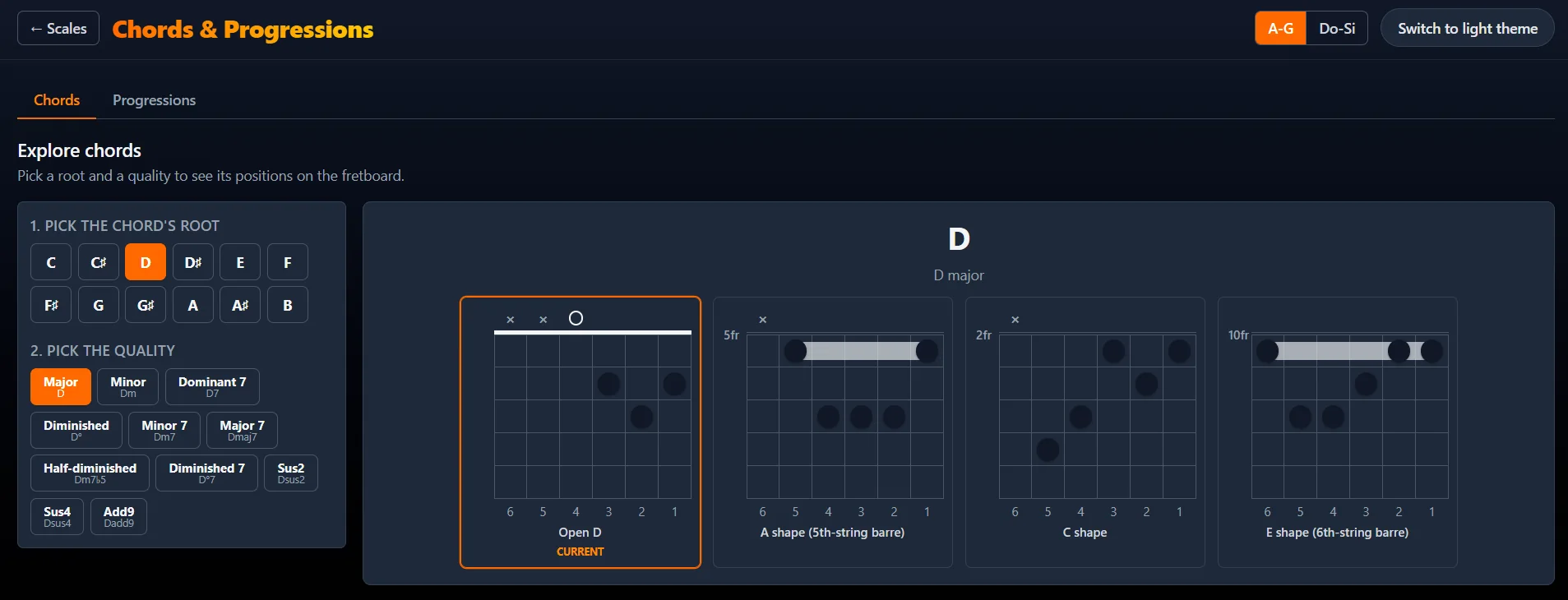This screenshot has height=600, width=1568.
Task: Switch note naming to Do-Si
Action: [x=1337, y=28]
